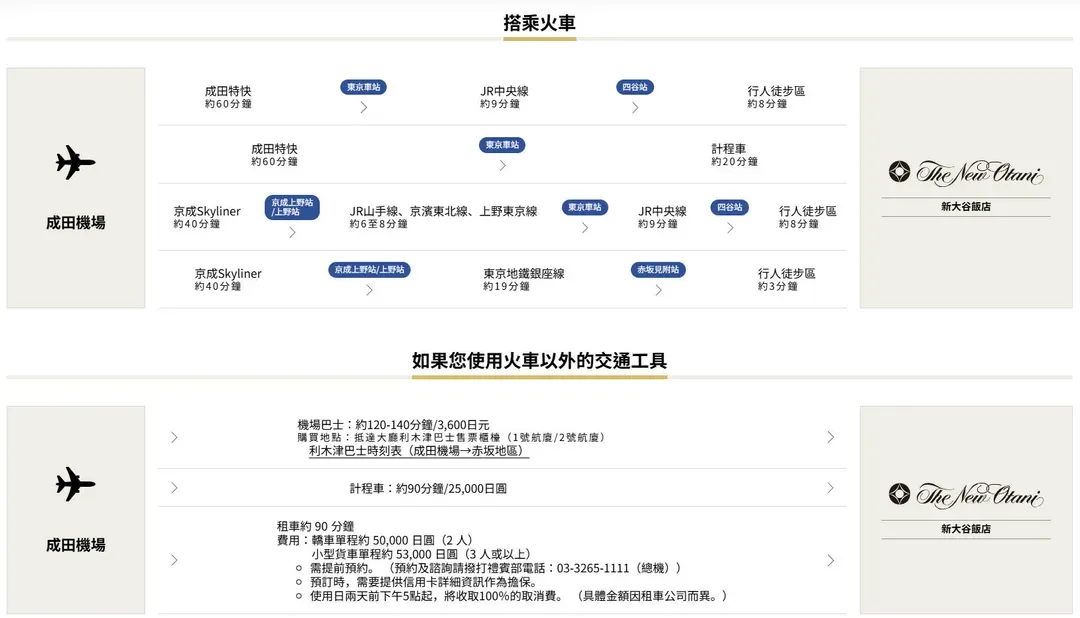
Task: Click the left chevron of the 計程車 25,000日圓 row
Action: tap(174, 488)
